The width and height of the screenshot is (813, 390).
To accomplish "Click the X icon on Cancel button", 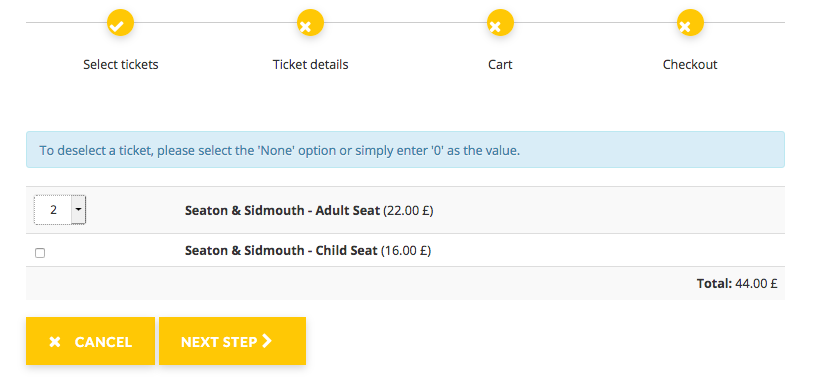I will coord(55,342).
